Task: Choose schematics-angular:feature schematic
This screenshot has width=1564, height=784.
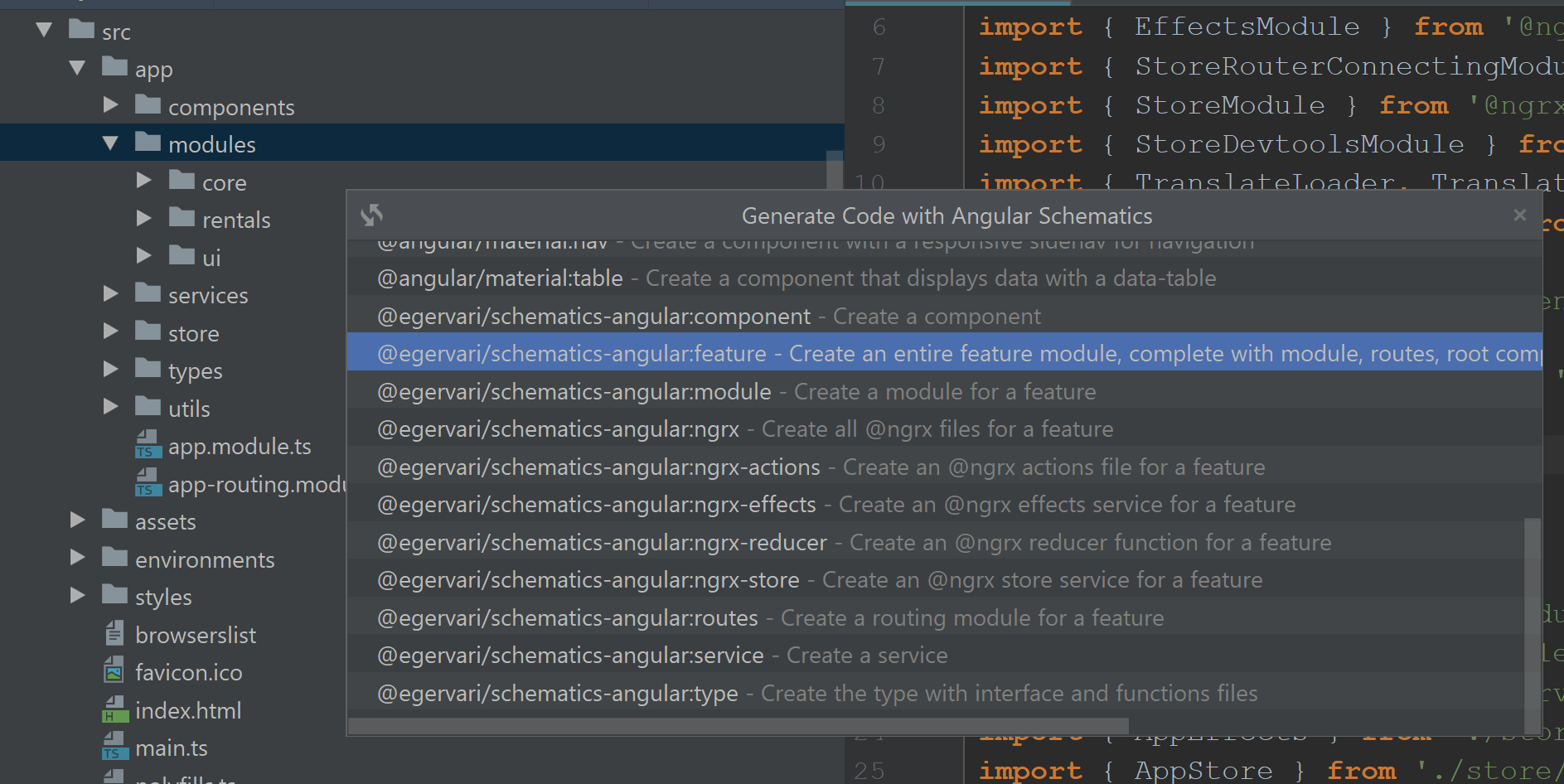Action: (944, 354)
